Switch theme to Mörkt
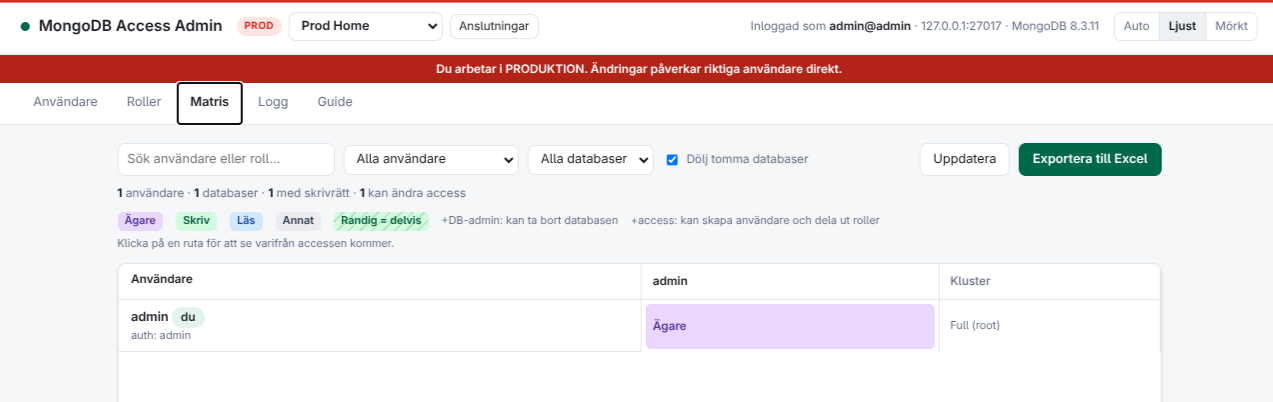 (1231, 26)
